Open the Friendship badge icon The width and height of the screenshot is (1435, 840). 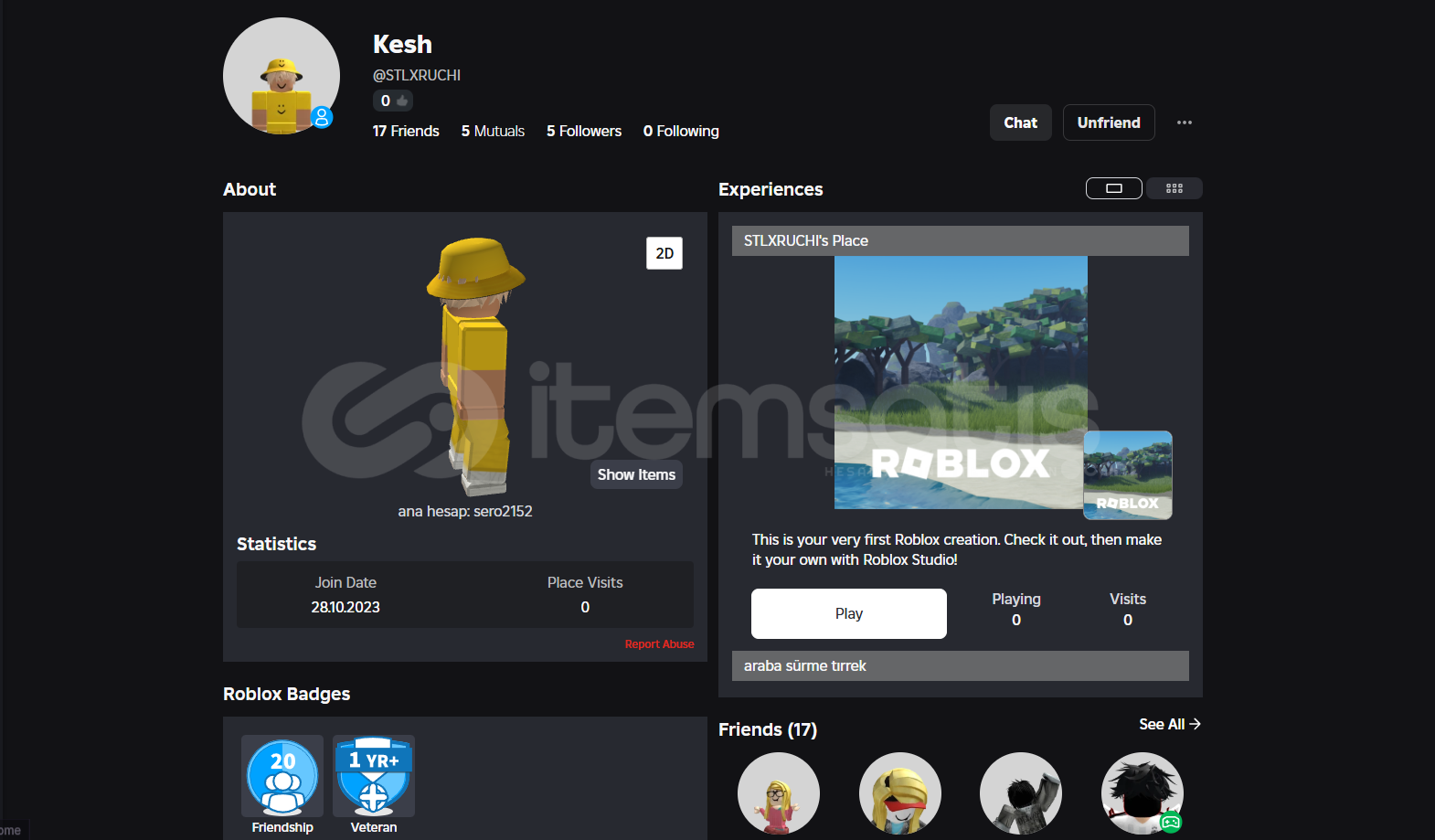[x=282, y=776]
